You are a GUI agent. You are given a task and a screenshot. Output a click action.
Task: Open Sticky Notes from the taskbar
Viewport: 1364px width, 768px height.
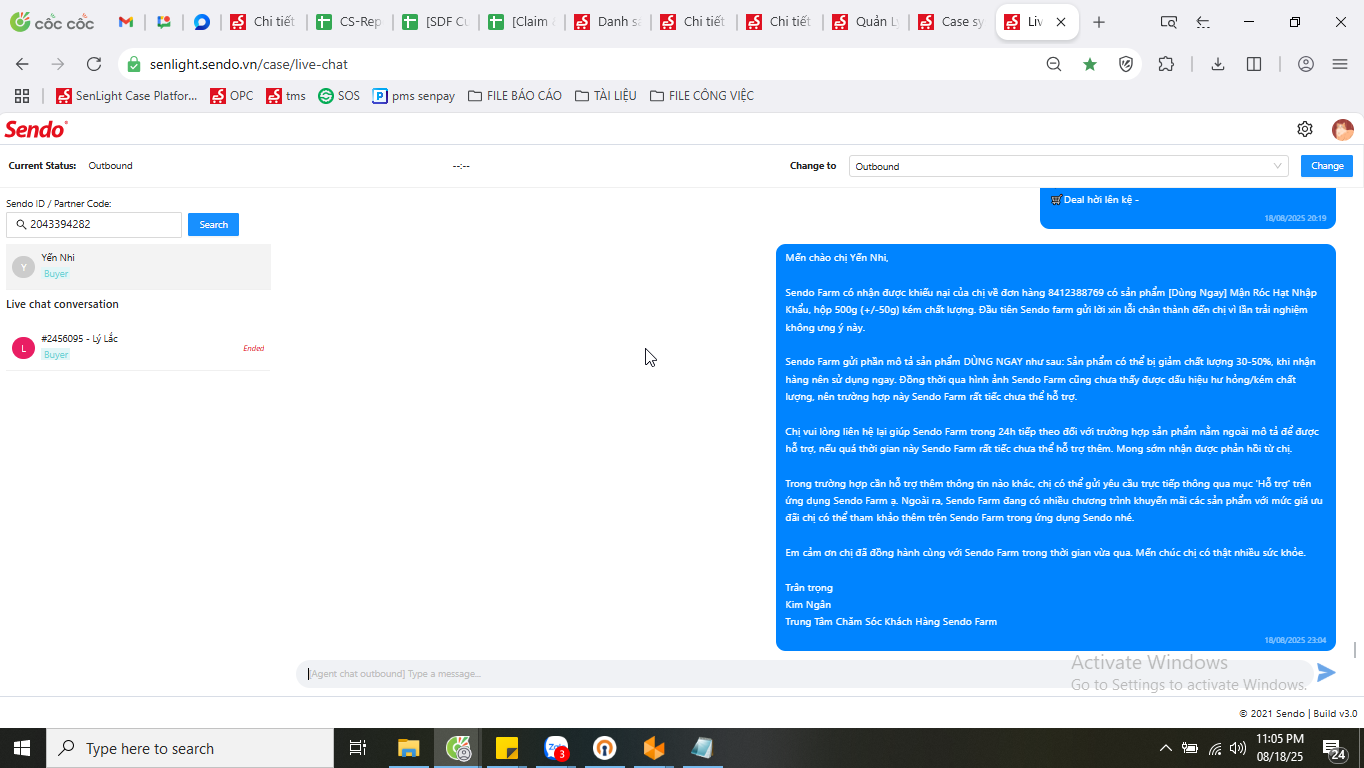507,748
